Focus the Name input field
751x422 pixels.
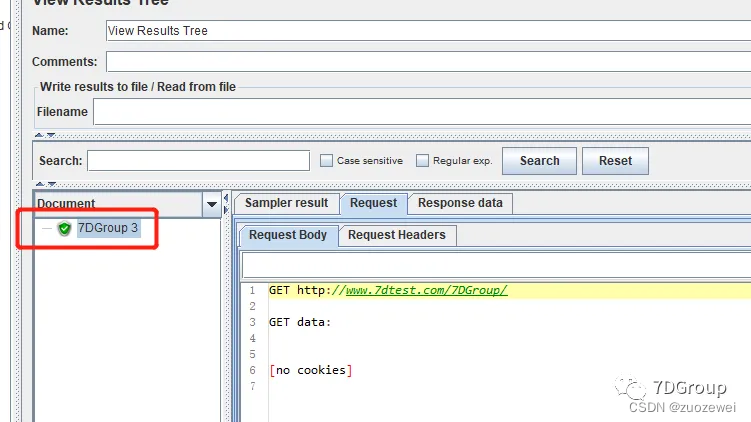(x=428, y=31)
